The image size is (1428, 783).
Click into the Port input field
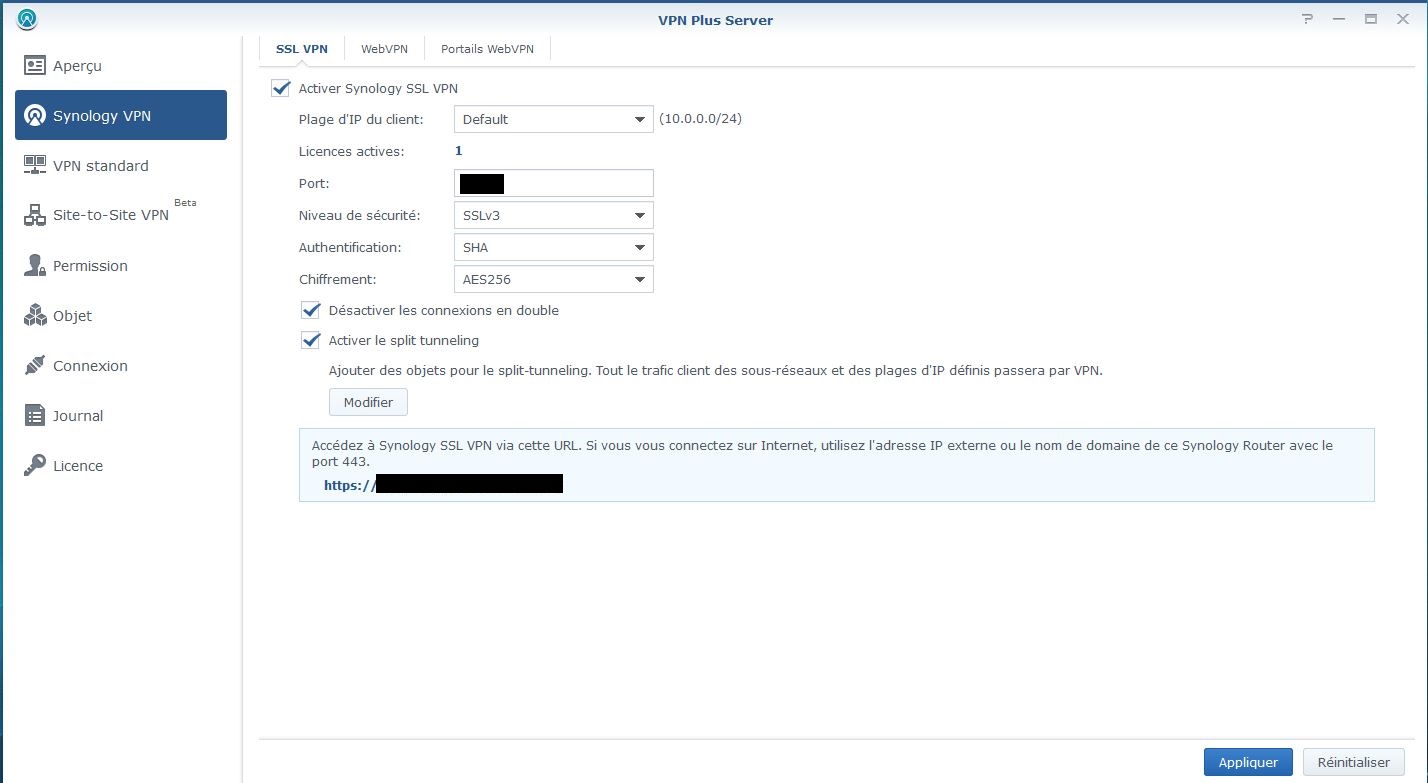(x=553, y=183)
